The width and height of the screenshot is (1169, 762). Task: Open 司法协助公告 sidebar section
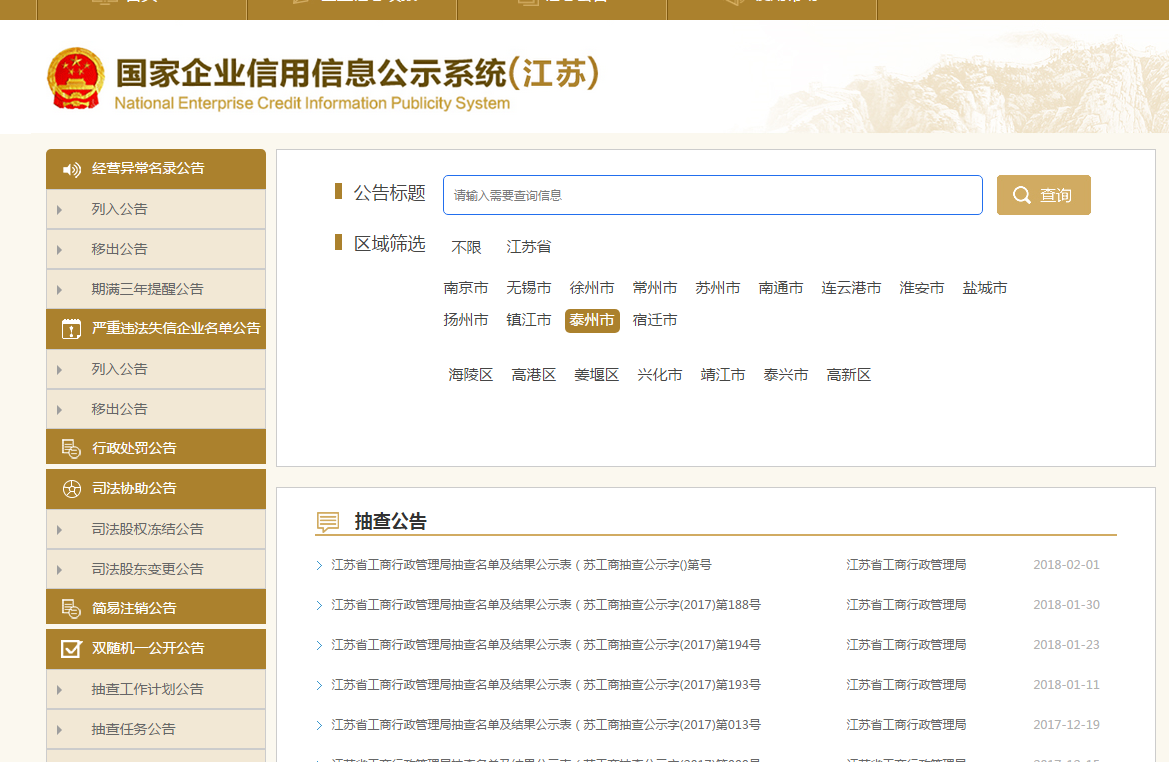[156, 489]
